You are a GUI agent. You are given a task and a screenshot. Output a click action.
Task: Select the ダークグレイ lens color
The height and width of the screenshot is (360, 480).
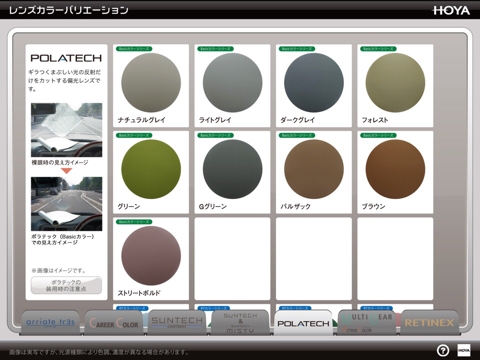(x=314, y=86)
